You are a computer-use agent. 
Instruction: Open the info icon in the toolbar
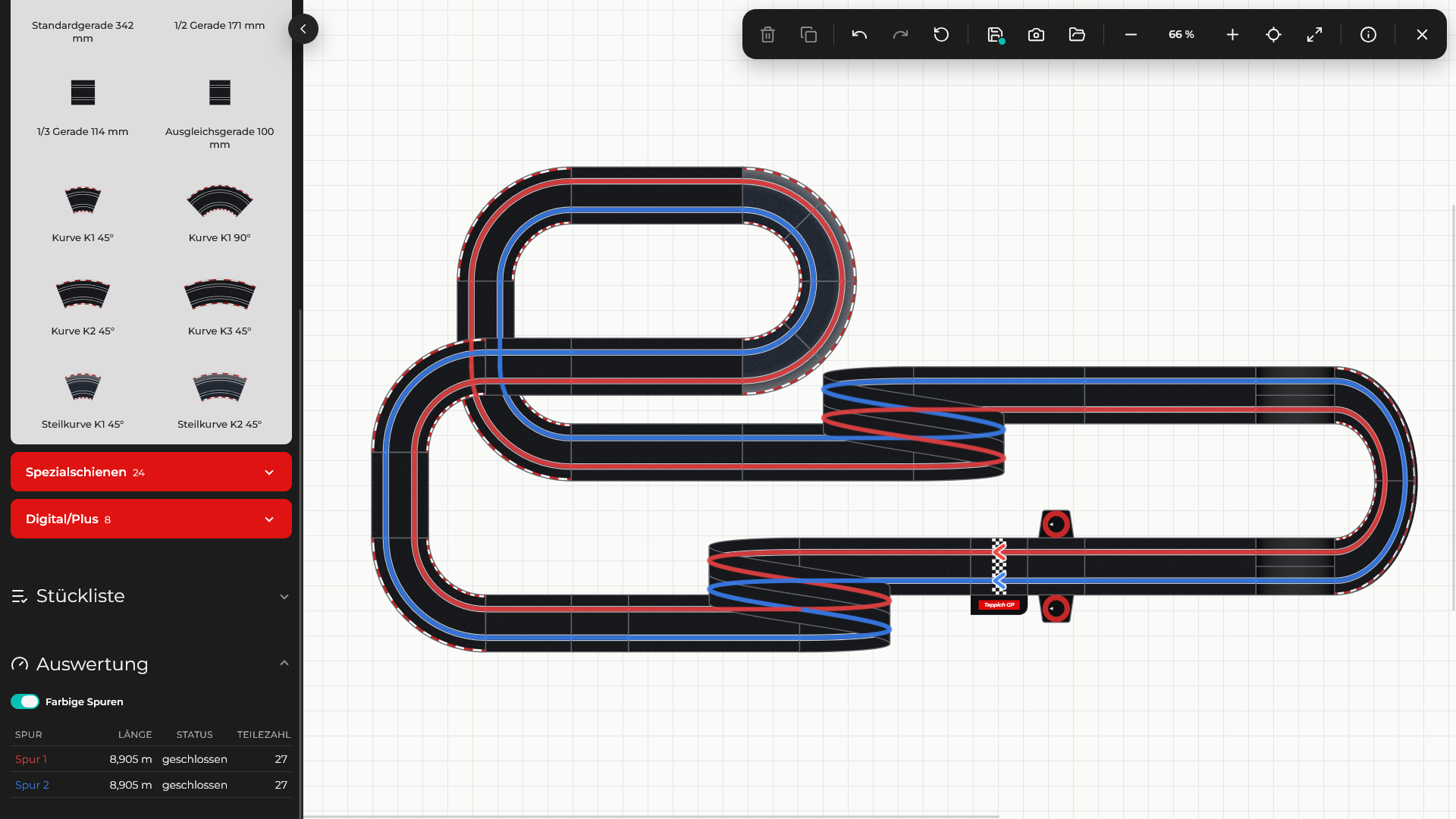(x=1368, y=34)
